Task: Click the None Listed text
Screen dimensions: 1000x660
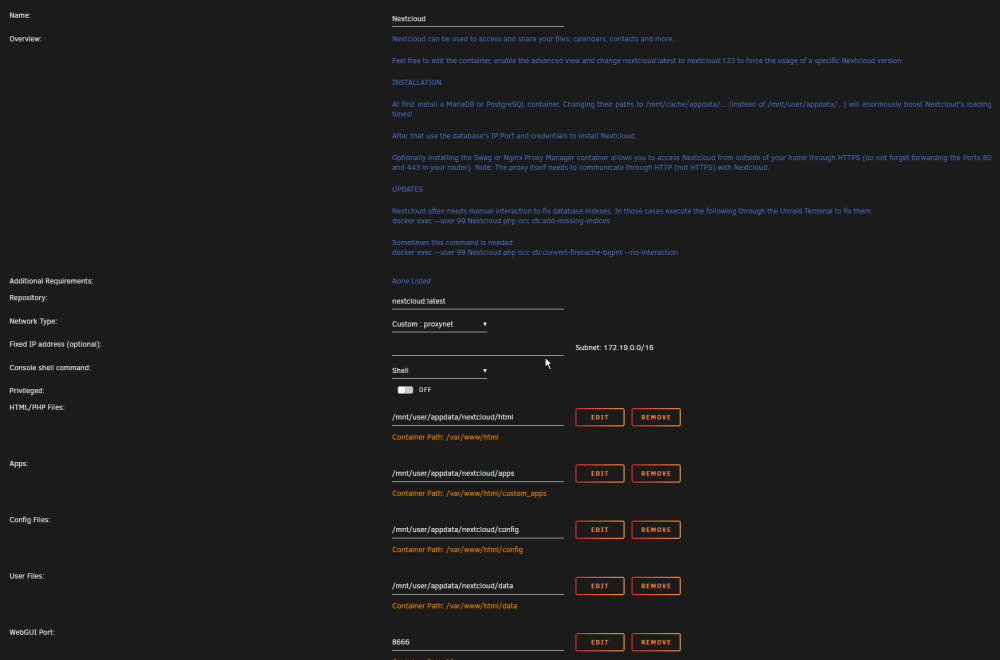Action: coord(411,281)
